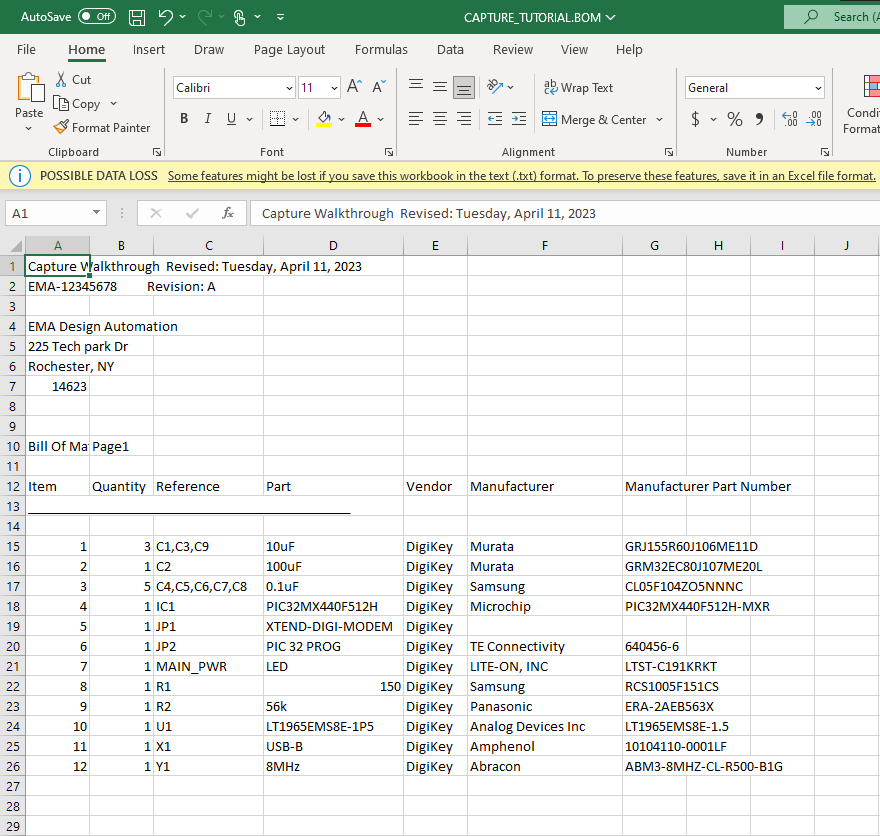This screenshot has width=880, height=836.
Task: Apply Percent Style
Action: click(735, 119)
